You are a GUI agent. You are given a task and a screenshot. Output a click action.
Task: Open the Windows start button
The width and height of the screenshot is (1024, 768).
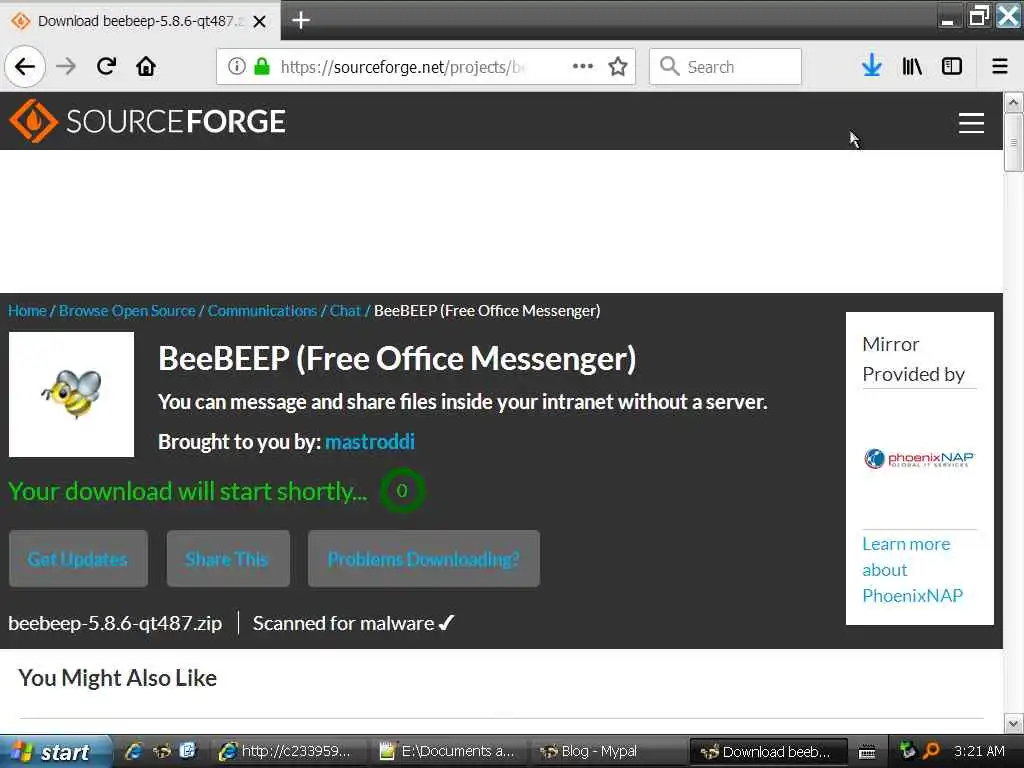54,752
